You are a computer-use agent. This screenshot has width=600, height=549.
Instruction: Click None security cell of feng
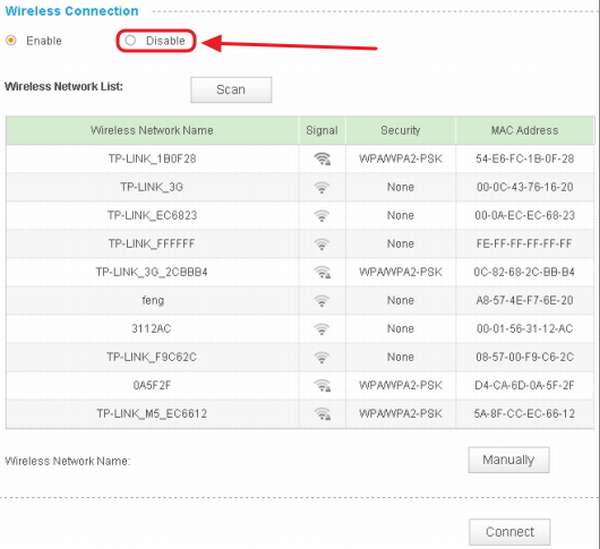[x=401, y=300]
